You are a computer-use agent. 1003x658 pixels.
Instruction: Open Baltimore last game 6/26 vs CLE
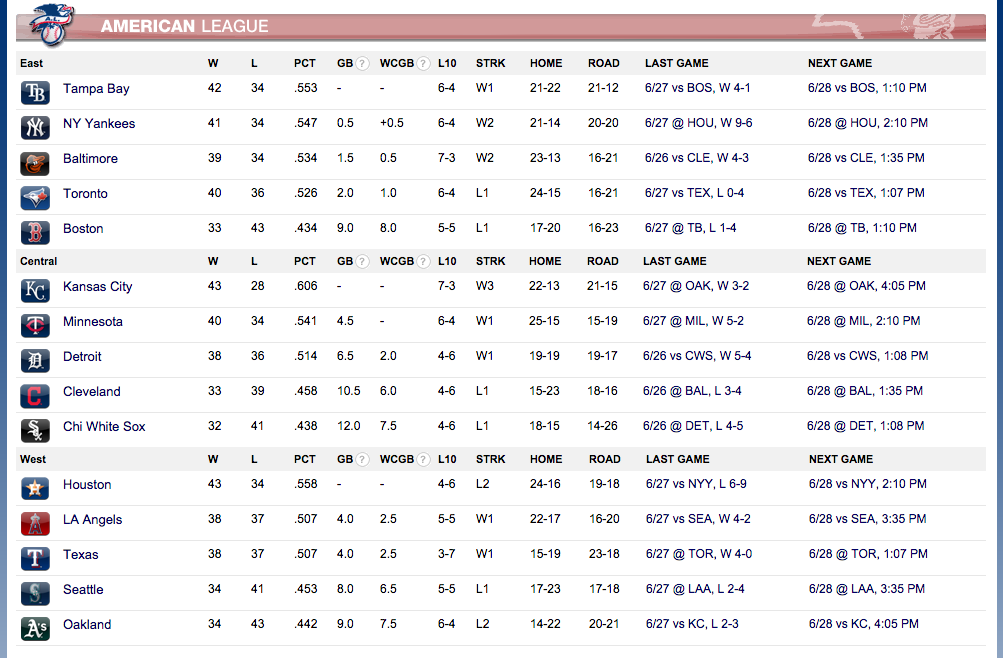(697, 158)
